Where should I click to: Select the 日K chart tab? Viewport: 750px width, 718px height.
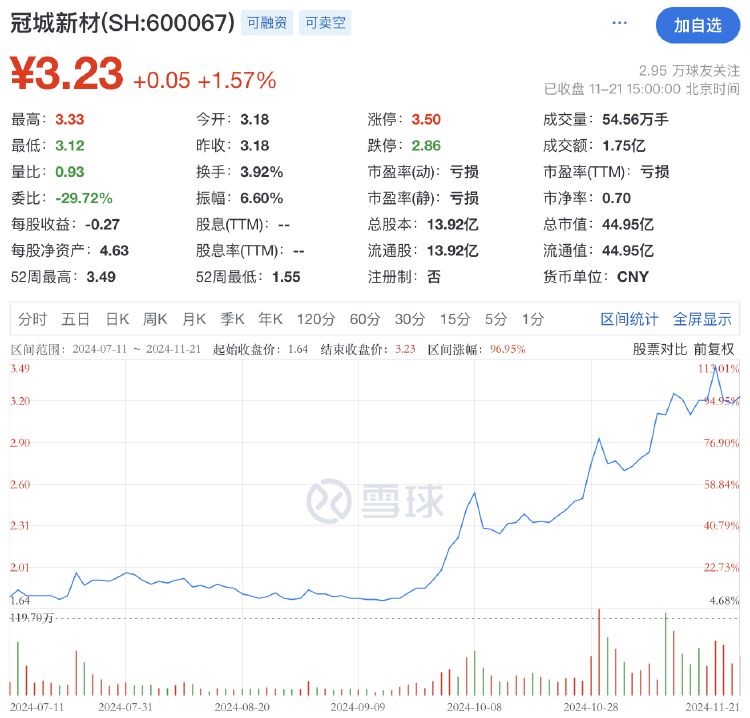[x=118, y=319]
